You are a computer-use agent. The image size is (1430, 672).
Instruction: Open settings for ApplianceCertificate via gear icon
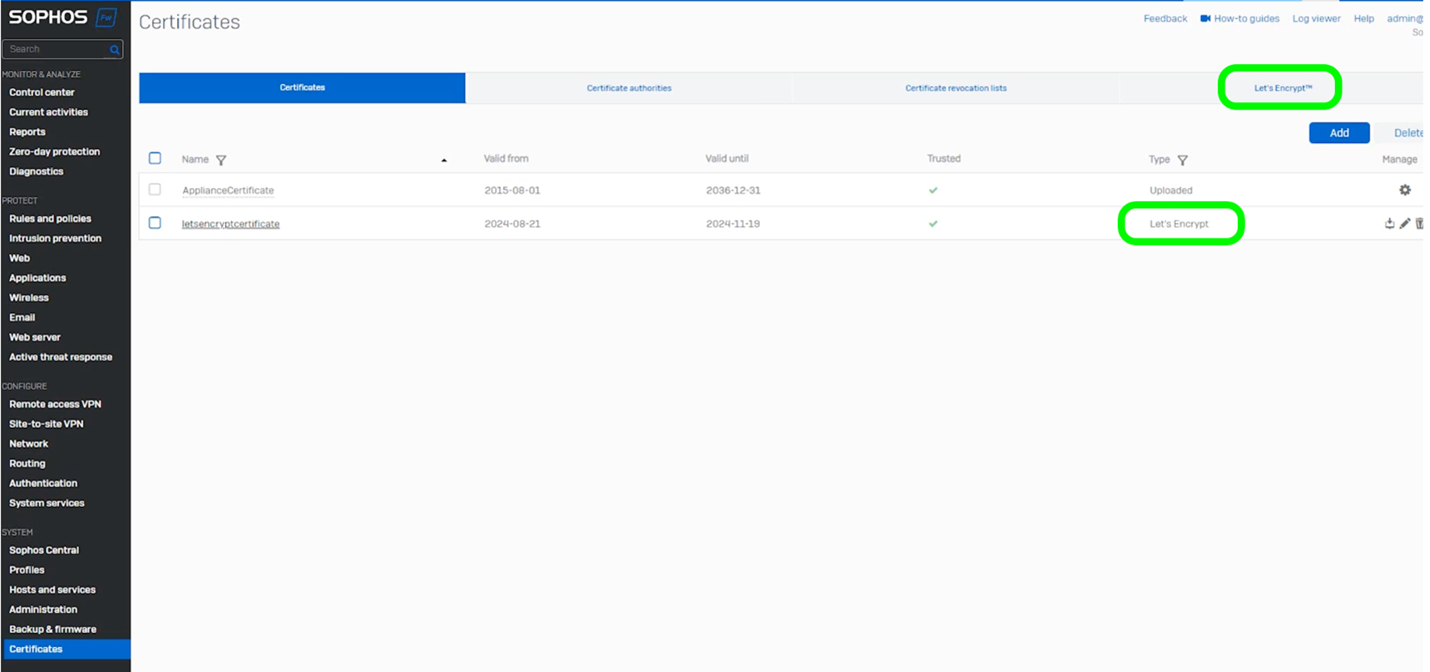tap(1404, 189)
